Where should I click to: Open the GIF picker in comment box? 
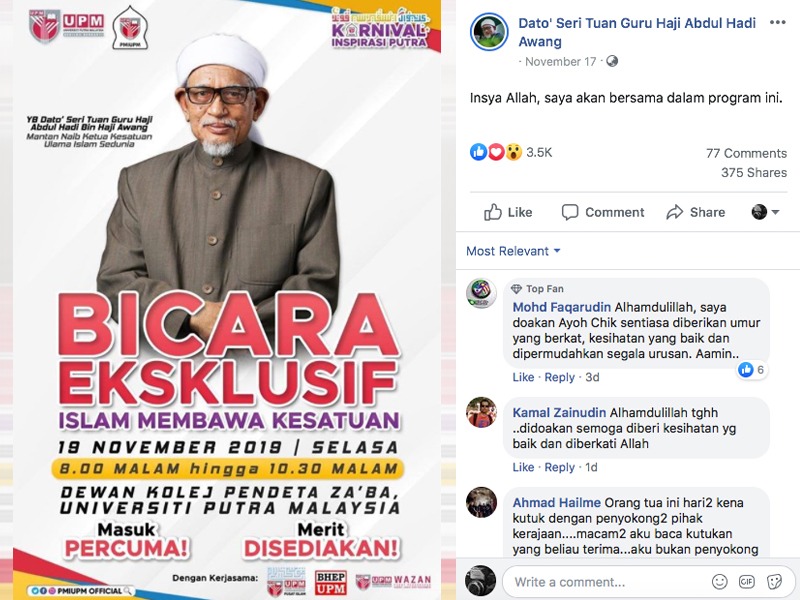coord(746,582)
